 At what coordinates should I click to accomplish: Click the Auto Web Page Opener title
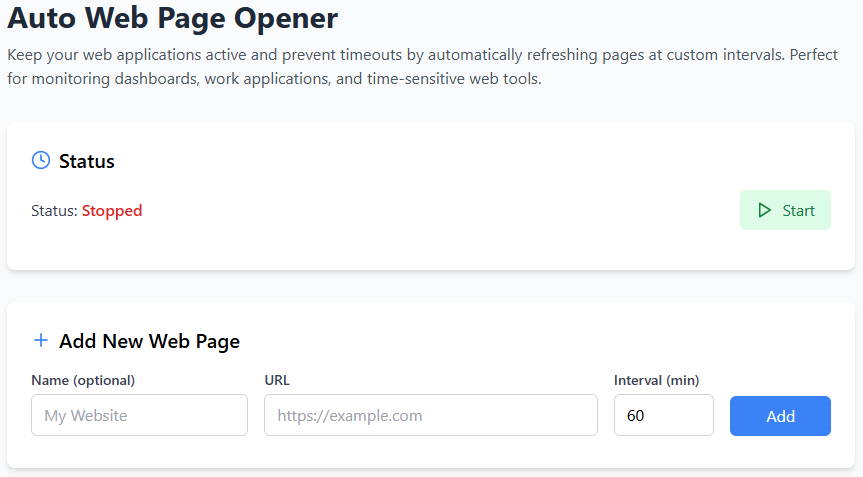(x=173, y=18)
